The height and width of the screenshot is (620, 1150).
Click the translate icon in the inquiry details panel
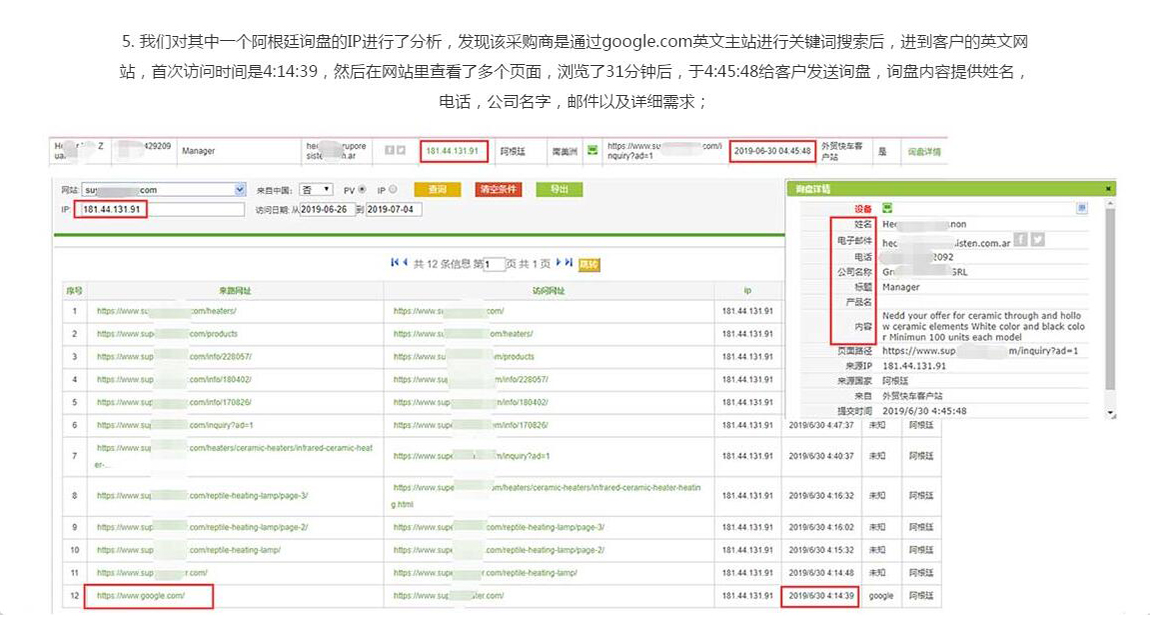tap(1081, 208)
